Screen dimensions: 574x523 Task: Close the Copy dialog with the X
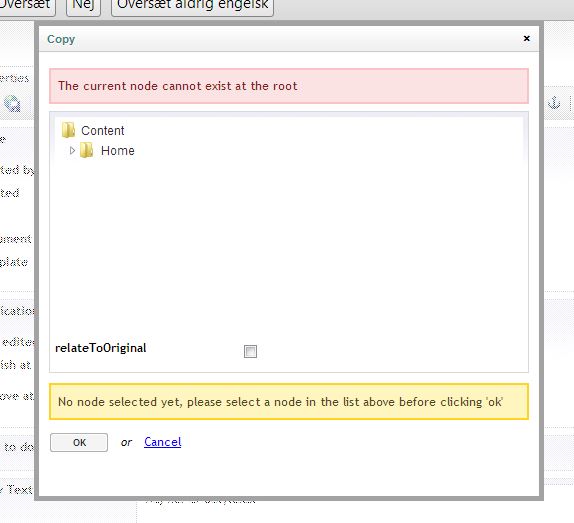[527, 38]
